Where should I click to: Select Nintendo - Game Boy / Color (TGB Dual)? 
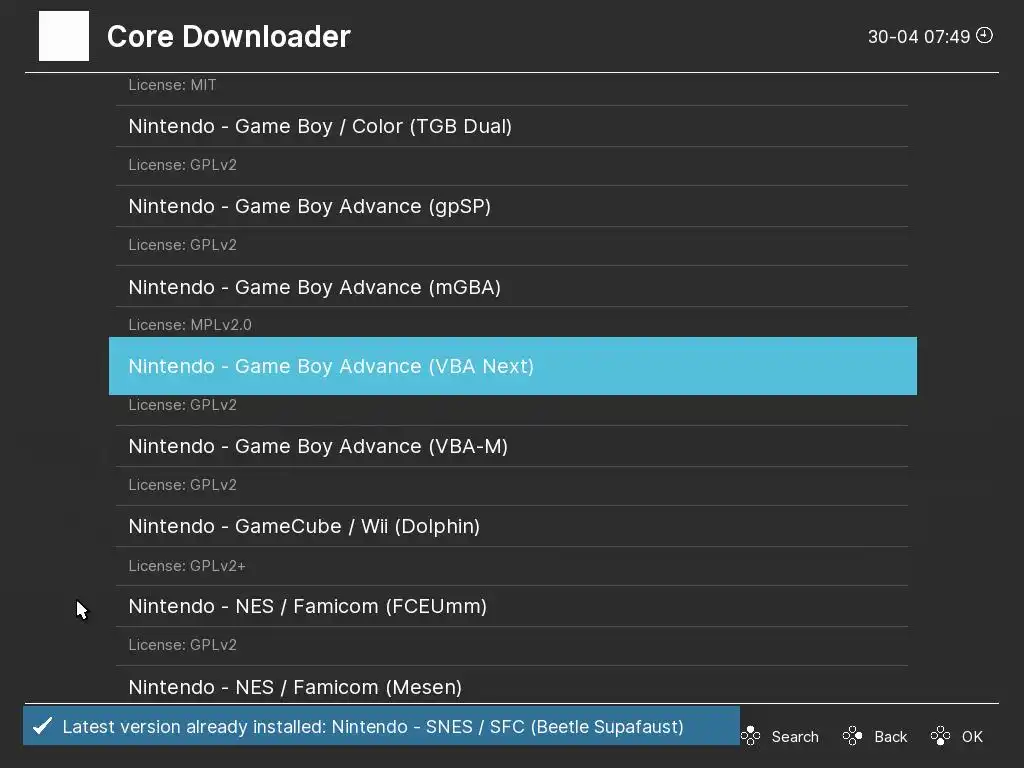pos(512,126)
